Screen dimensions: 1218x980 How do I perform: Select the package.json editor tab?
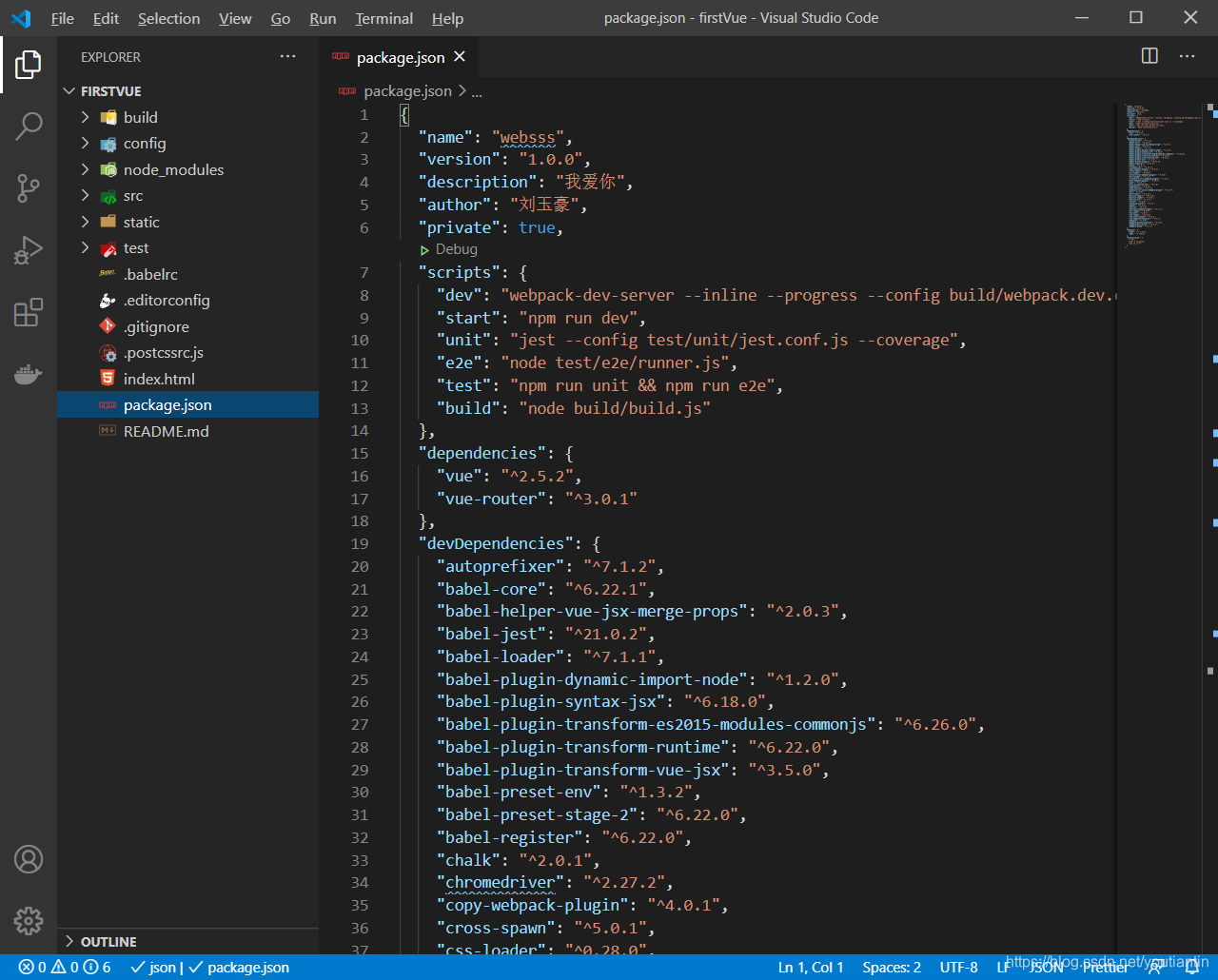(399, 57)
